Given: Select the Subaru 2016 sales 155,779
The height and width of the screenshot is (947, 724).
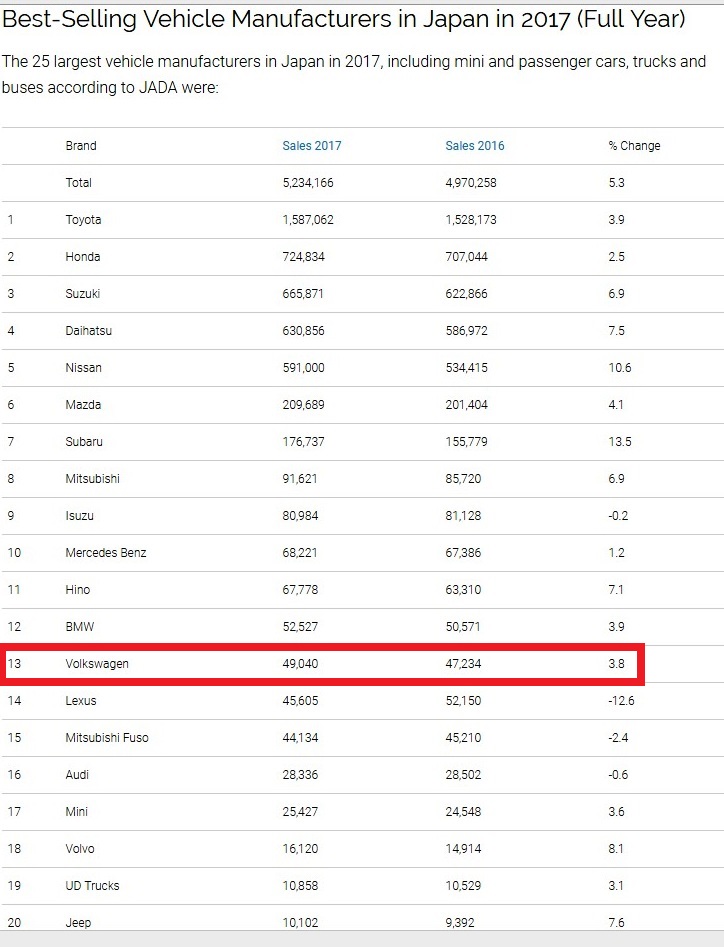Looking at the screenshot, I should 466,441.
